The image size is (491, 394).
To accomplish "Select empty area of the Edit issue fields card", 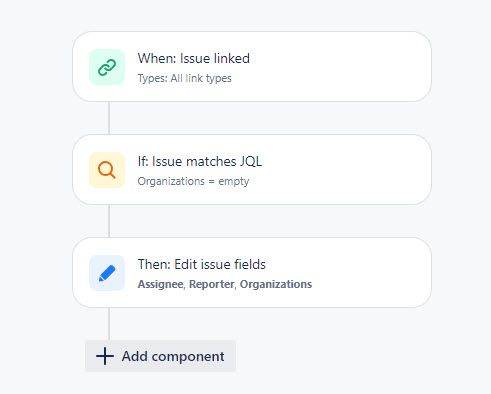I will 370,273.
